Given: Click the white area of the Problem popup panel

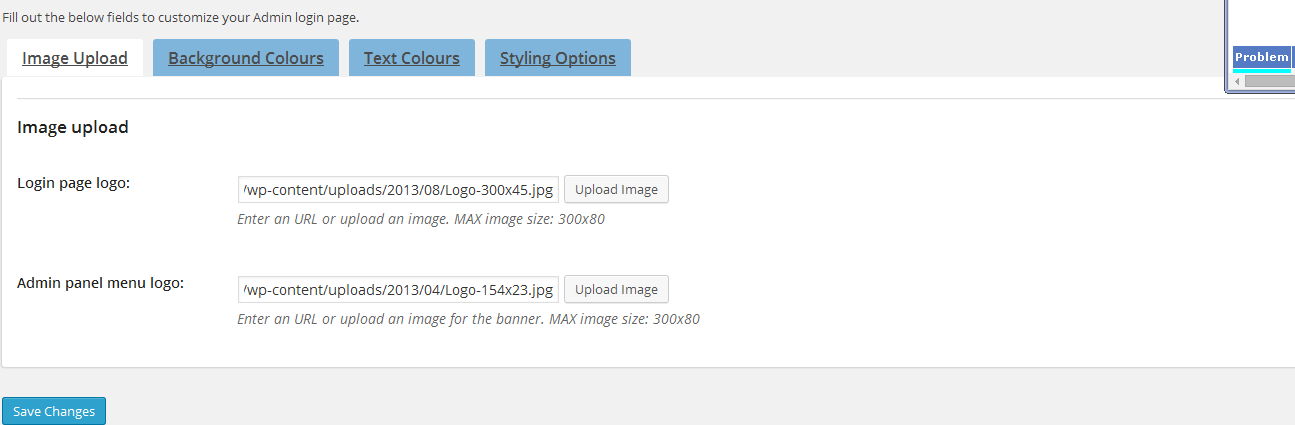Looking at the screenshot, I should (x=1262, y=20).
